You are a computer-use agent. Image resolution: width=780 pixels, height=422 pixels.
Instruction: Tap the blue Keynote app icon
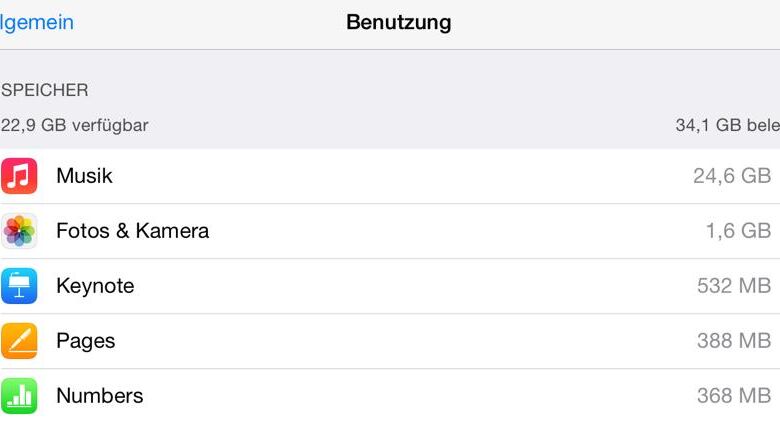19,286
